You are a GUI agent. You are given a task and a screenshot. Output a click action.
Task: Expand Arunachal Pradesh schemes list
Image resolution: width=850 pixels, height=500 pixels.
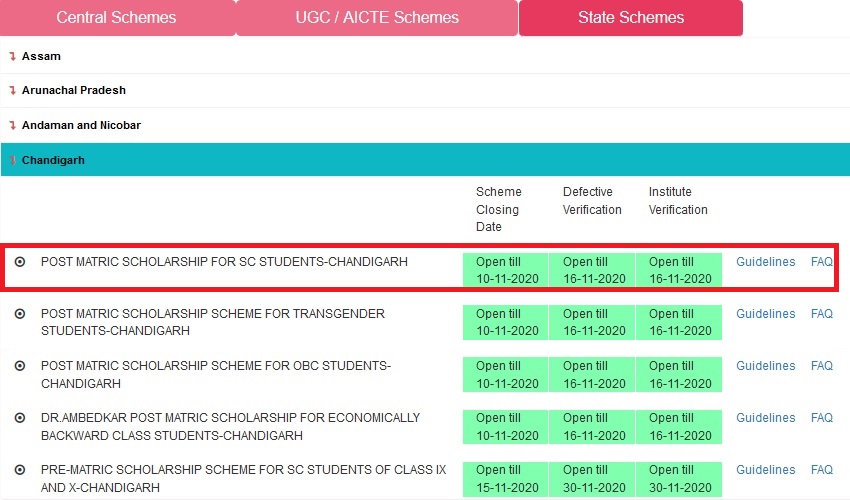click(74, 90)
